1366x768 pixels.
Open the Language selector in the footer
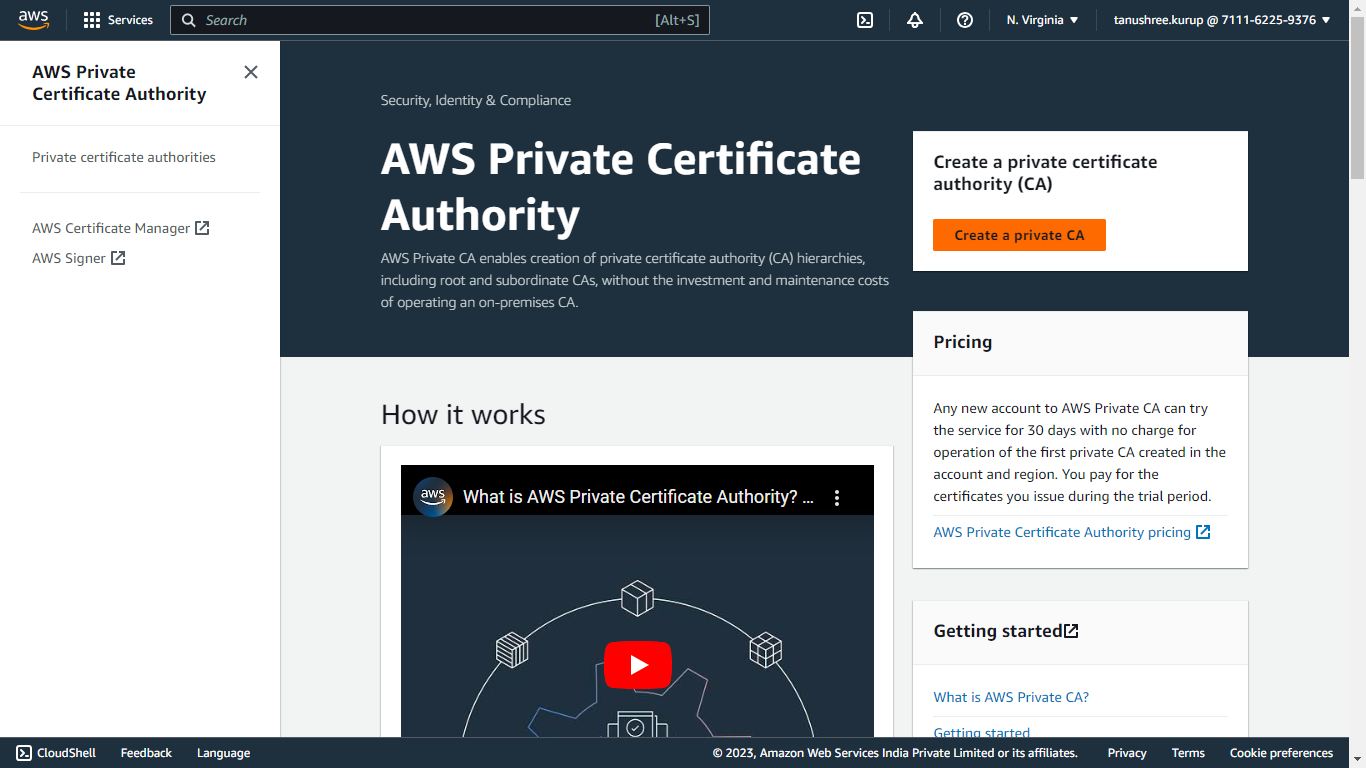coord(223,753)
